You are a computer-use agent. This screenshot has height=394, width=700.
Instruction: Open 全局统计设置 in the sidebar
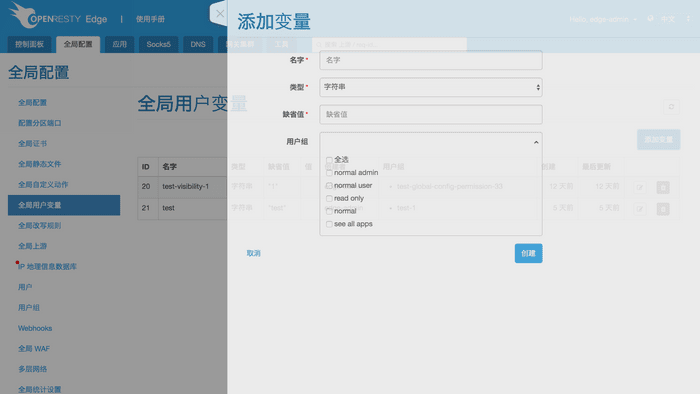pos(39,390)
